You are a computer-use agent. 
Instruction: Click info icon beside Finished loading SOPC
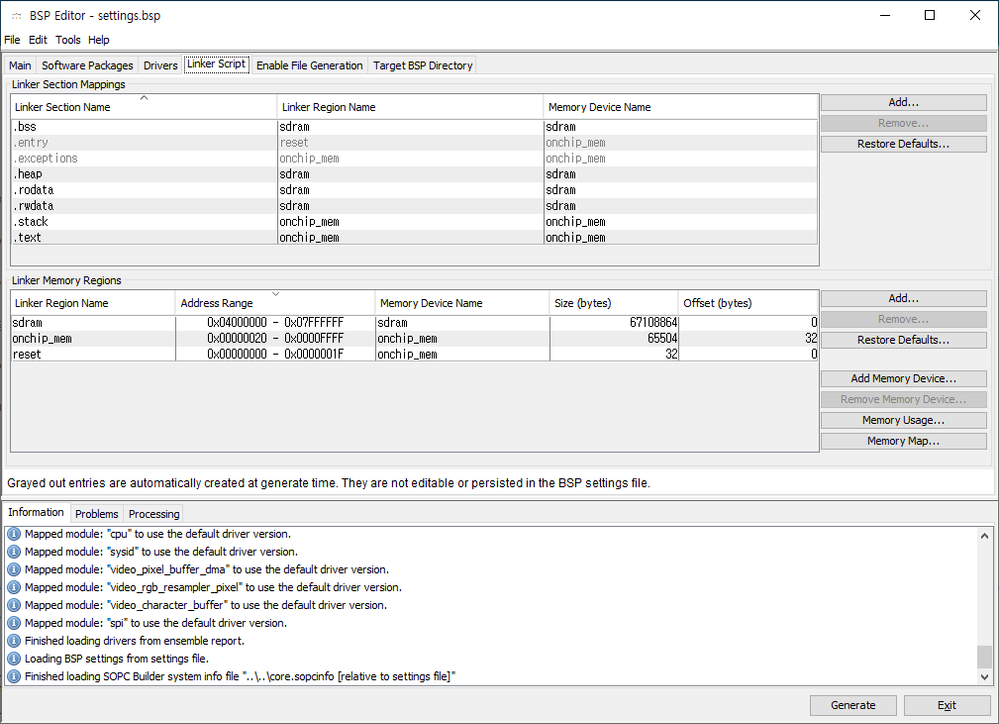(x=13, y=677)
